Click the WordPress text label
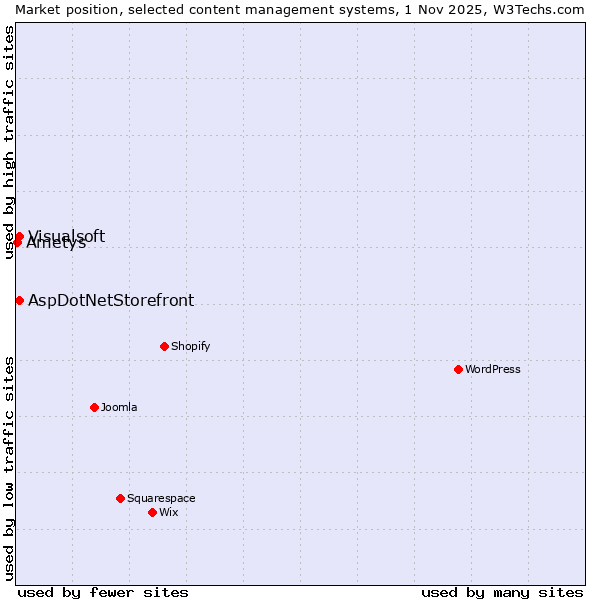The height and width of the screenshot is (600, 600). [493, 369]
